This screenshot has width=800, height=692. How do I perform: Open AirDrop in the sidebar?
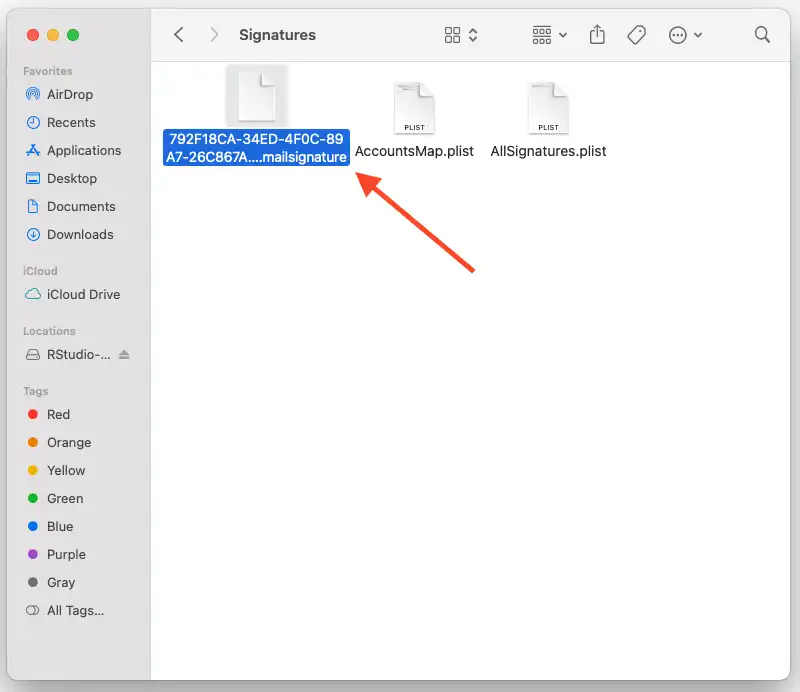click(70, 94)
